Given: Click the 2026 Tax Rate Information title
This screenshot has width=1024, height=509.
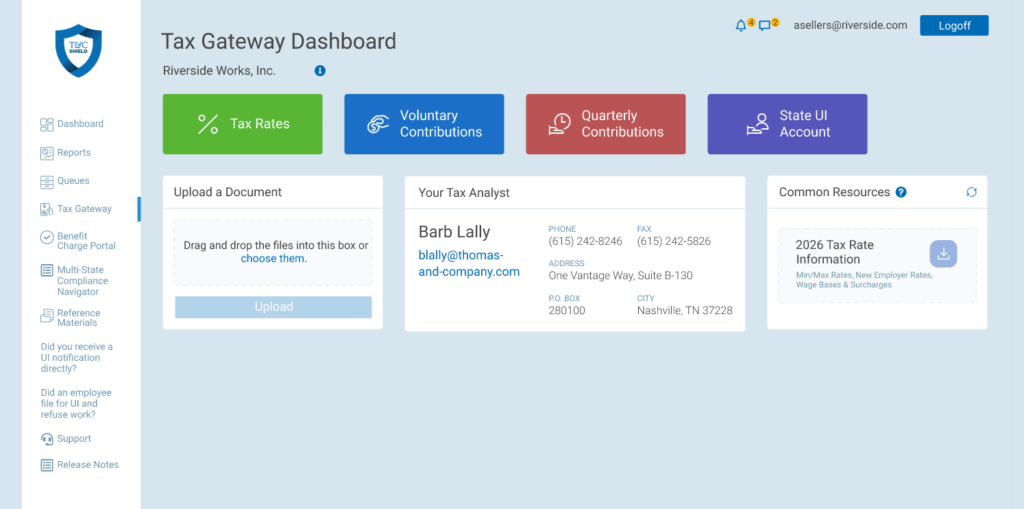Looking at the screenshot, I should (x=835, y=252).
